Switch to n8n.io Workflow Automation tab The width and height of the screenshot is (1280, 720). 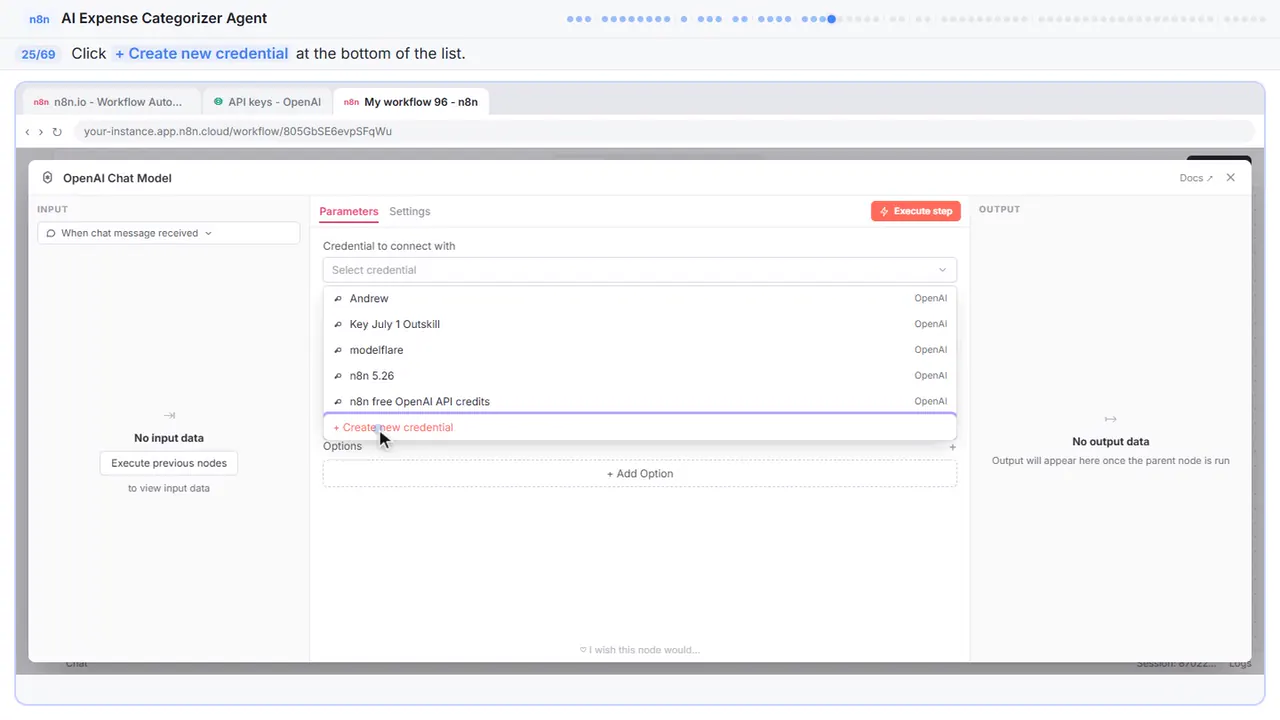[109, 102]
